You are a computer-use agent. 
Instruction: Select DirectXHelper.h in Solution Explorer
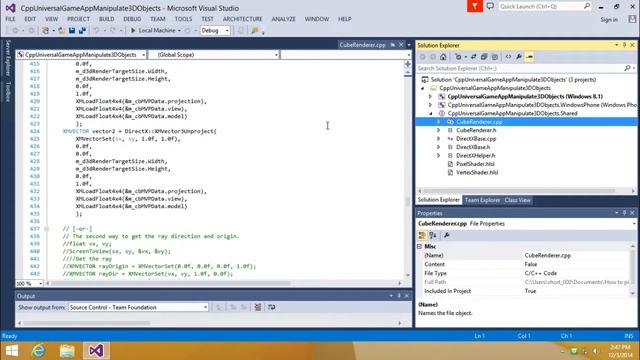pyautogui.click(x=476, y=156)
